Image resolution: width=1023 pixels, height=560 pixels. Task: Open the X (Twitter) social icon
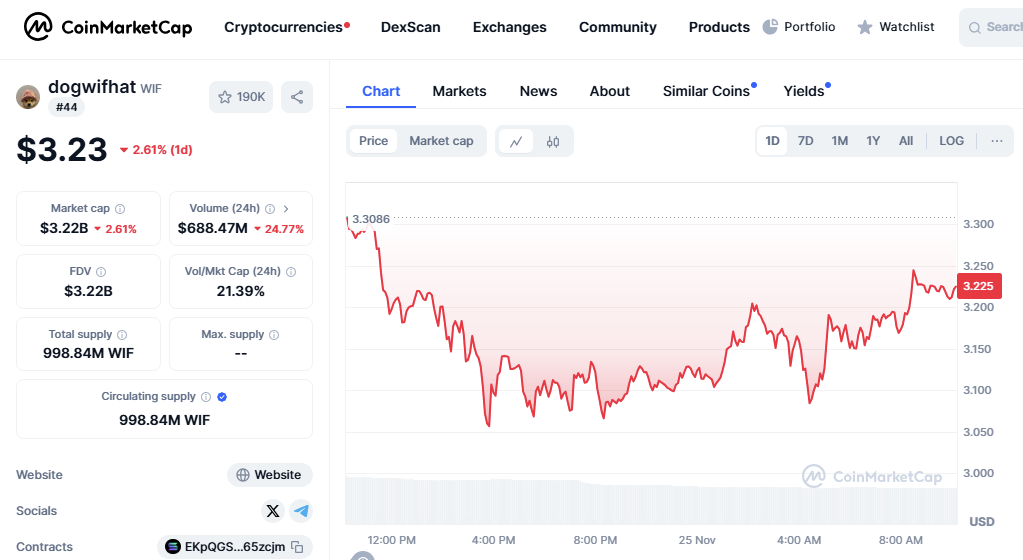(x=273, y=511)
